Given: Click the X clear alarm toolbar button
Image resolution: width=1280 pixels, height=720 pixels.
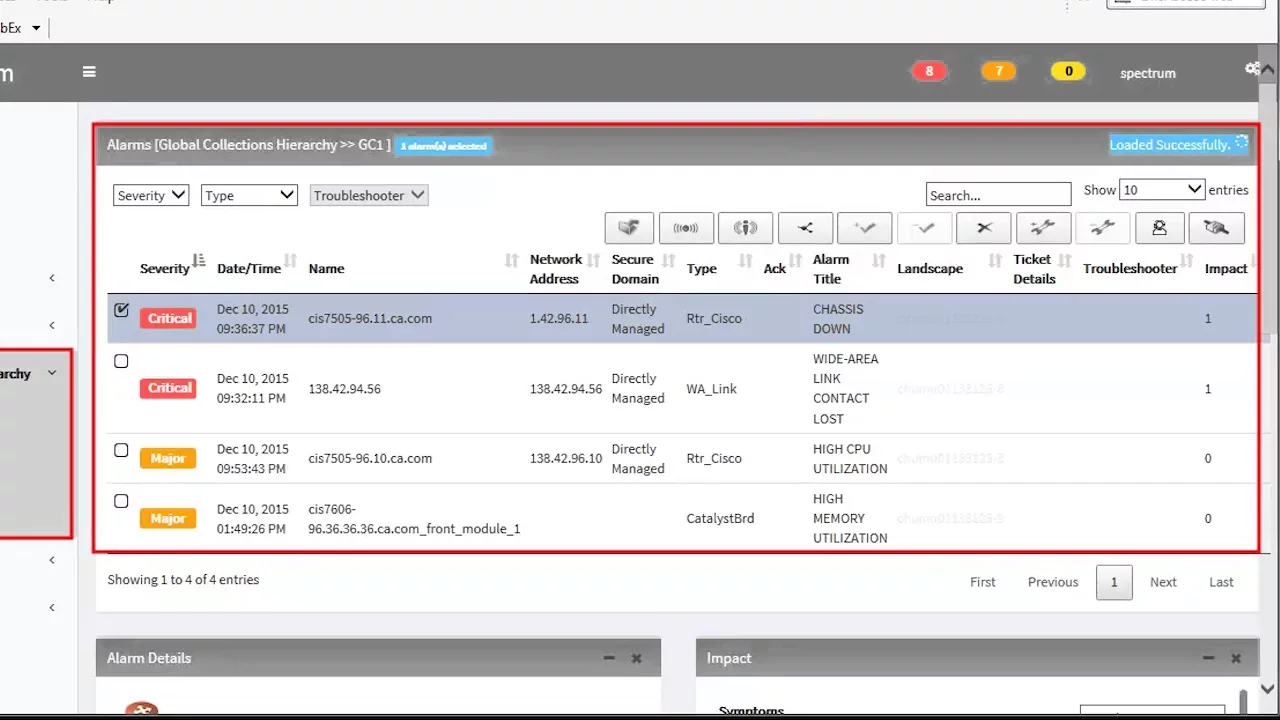Looking at the screenshot, I should point(984,228).
